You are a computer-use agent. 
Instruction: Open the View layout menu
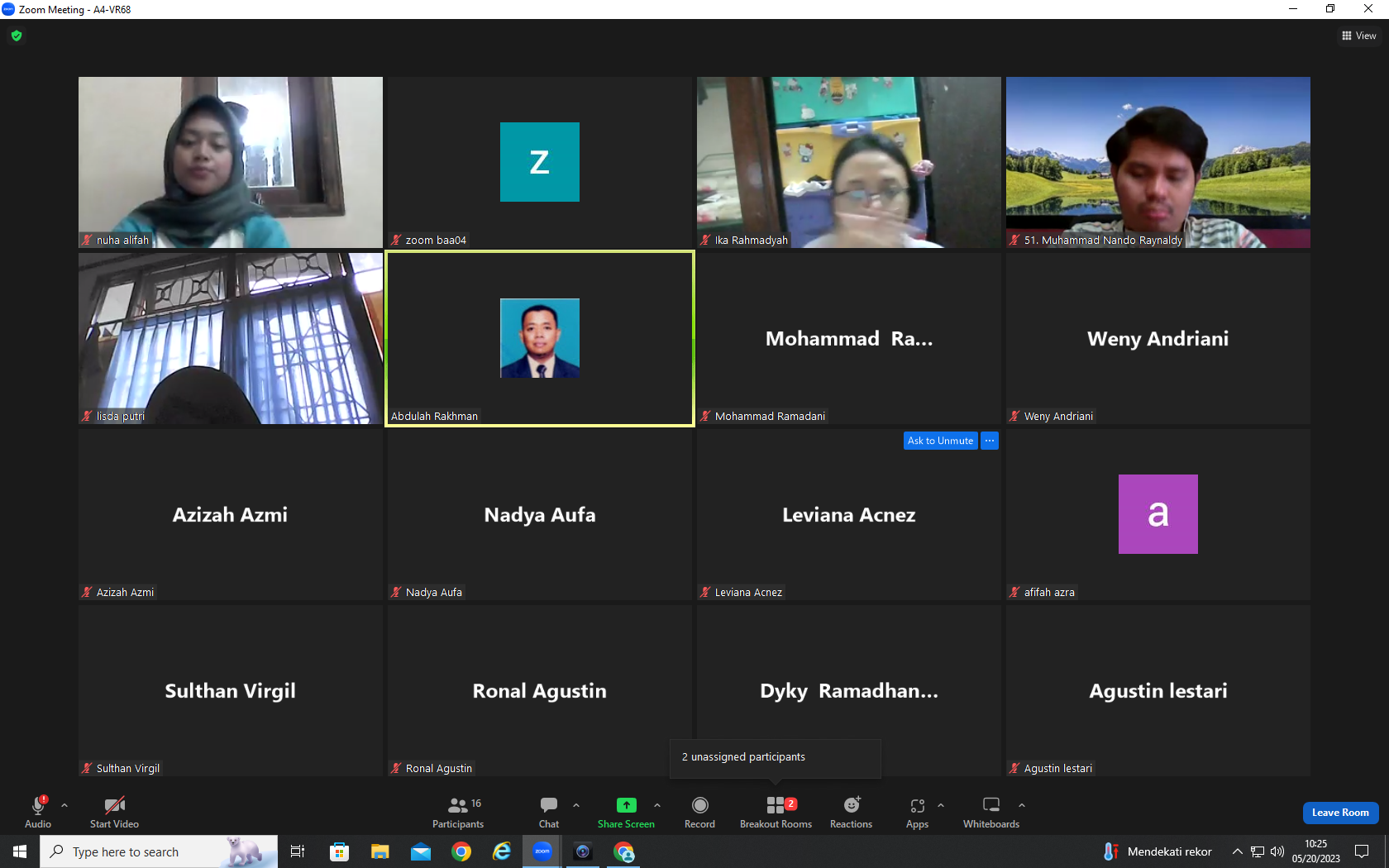(1358, 36)
